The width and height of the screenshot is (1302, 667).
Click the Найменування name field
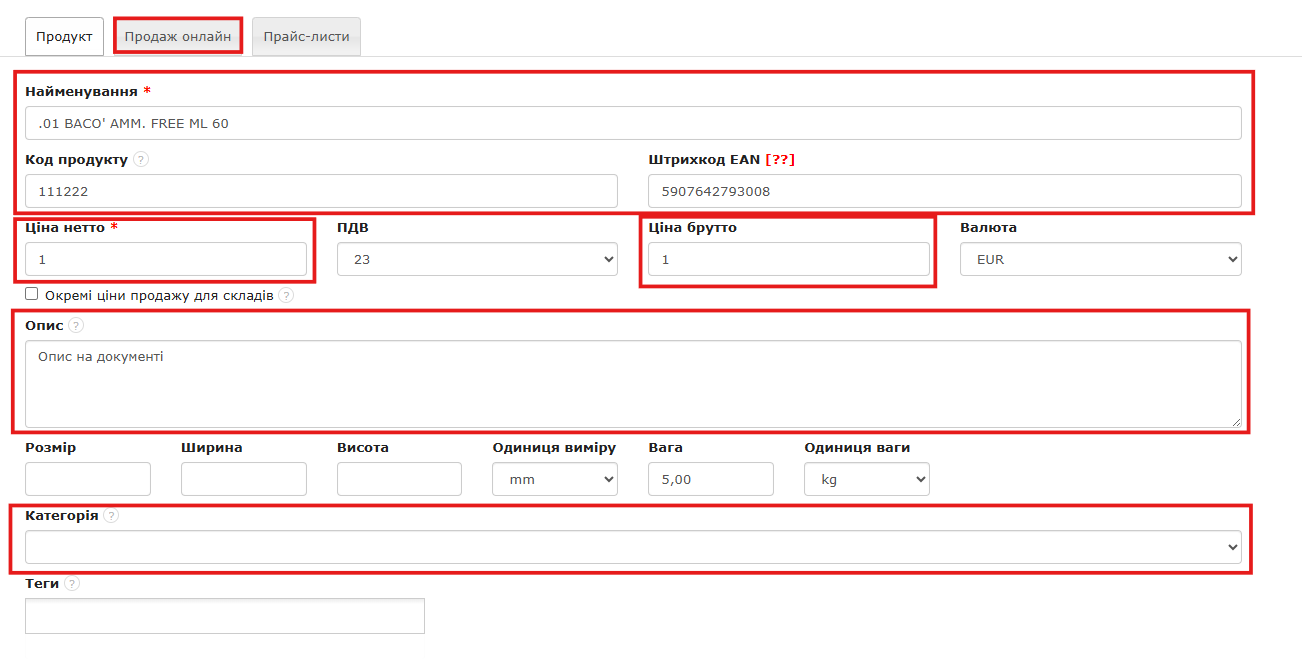[x=633, y=123]
